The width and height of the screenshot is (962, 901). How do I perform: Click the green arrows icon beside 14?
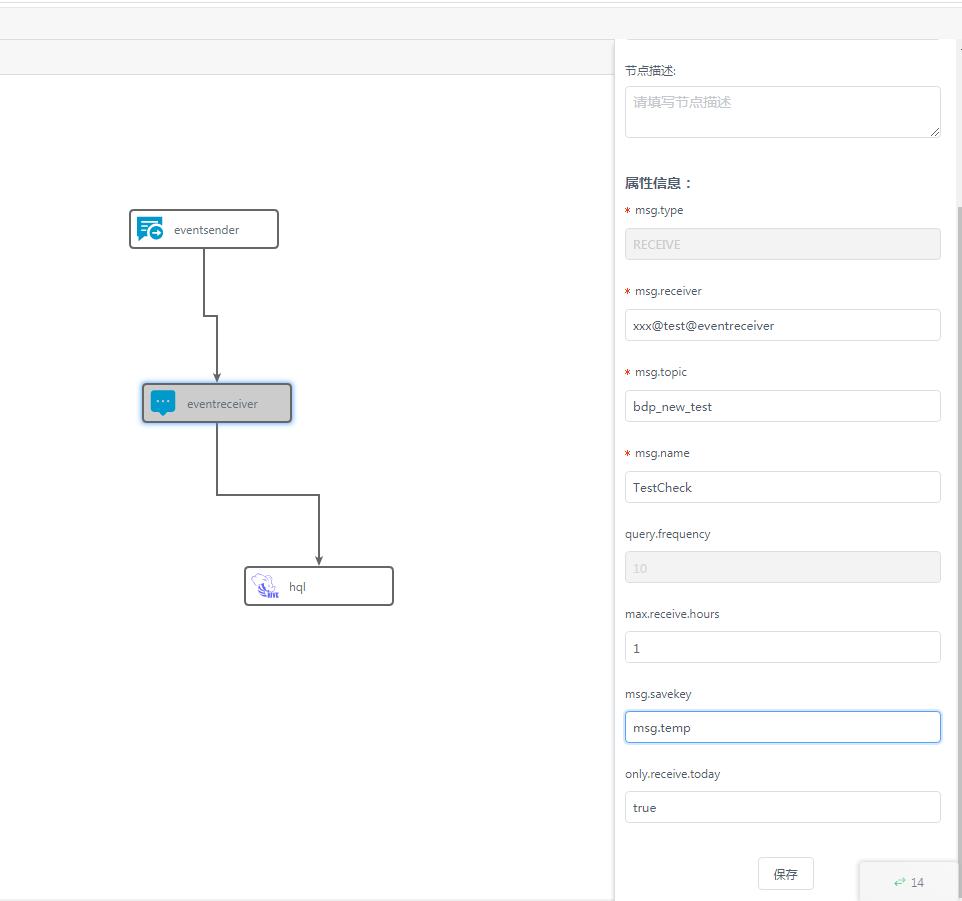(x=899, y=882)
